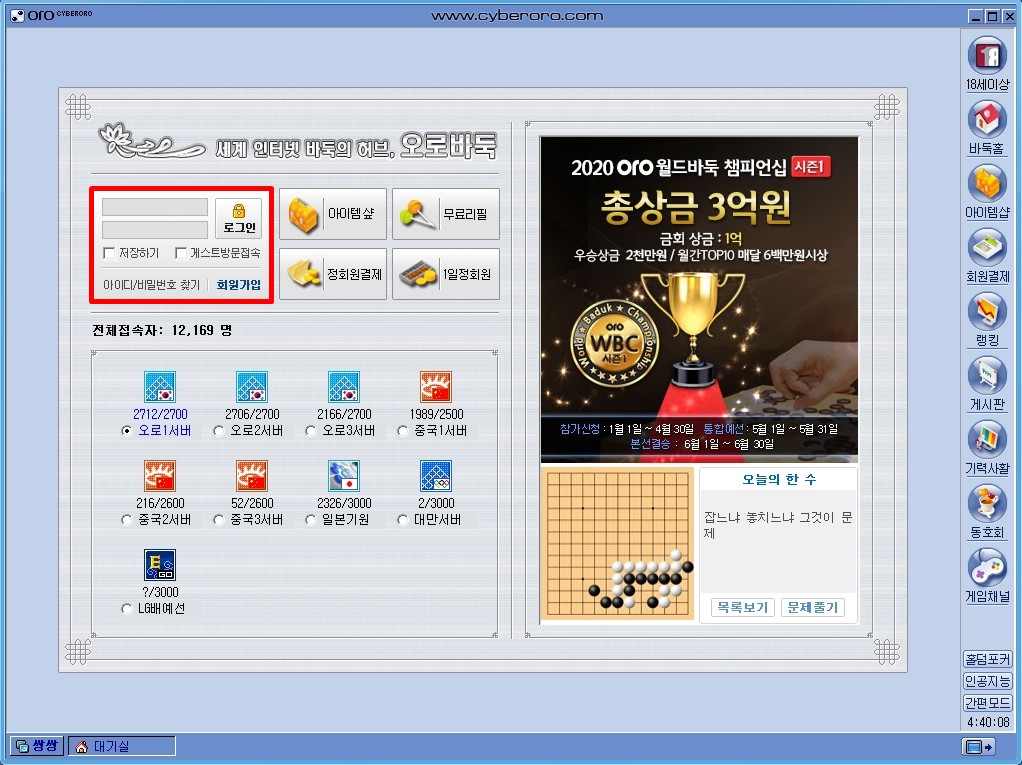Open the 1일정회원 button

coord(446,274)
